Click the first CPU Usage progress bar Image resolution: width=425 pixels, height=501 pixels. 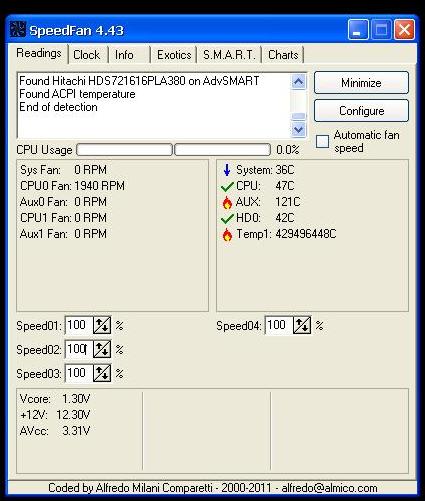pyautogui.click(x=124, y=150)
